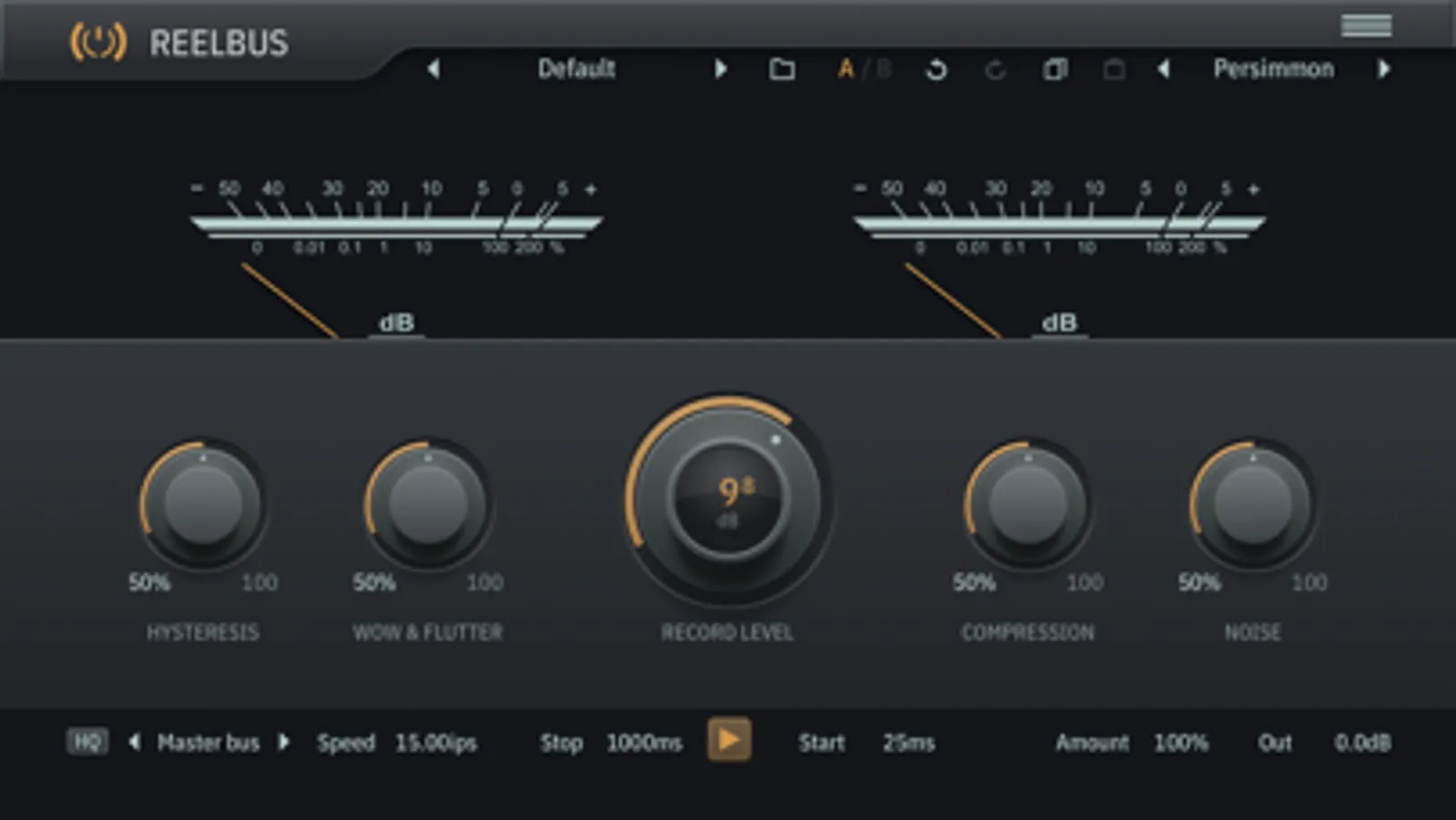Screen dimensions: 1456x820
Task: Go to the next preset after Default
Action: 720,68
